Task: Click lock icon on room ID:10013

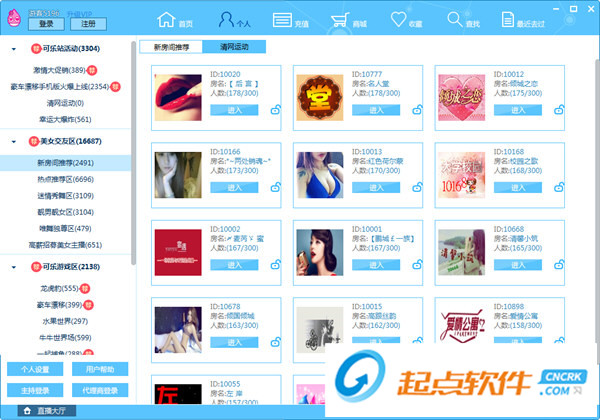Action: (417, 187)
